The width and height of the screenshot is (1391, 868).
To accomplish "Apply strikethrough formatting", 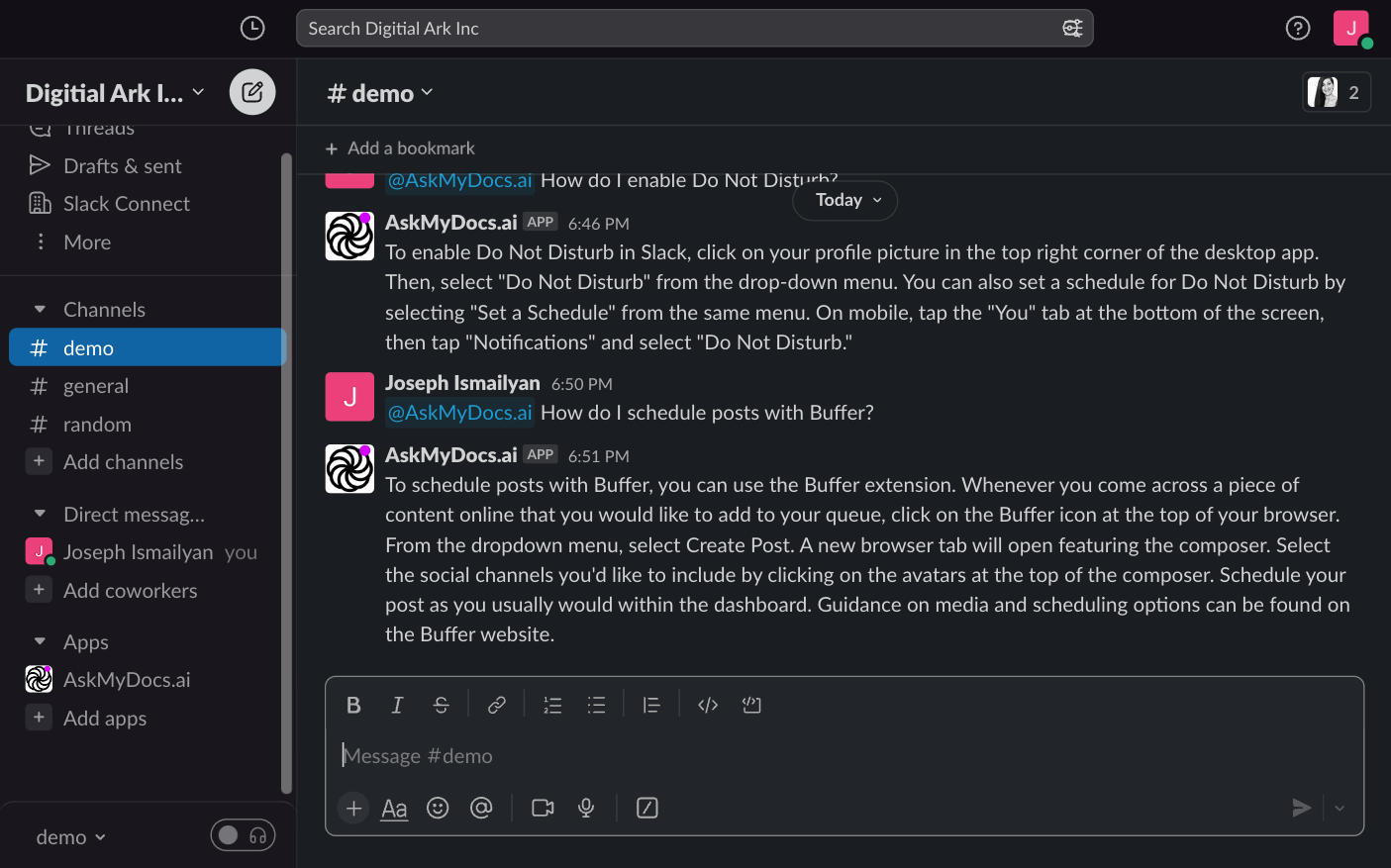I will point(442,705).
